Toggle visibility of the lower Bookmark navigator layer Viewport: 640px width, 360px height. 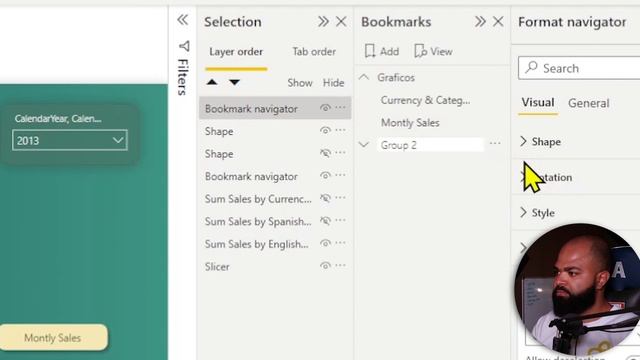325,176
